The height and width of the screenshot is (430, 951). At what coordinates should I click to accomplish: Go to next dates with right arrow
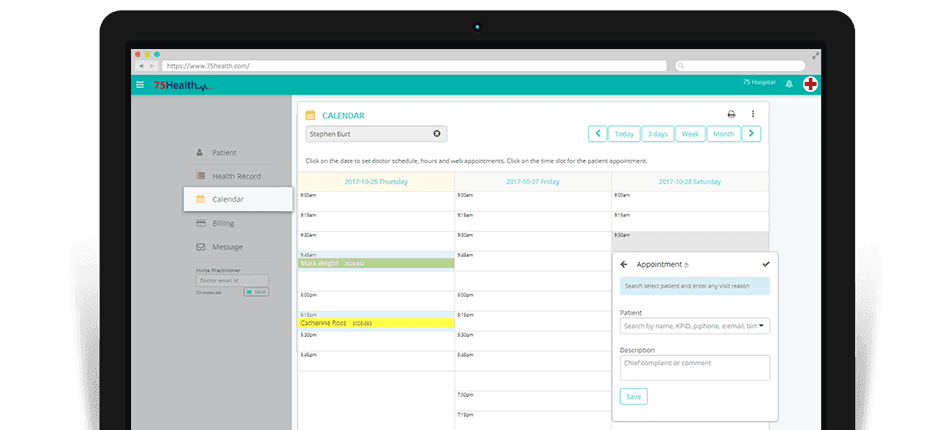point(751,134)
